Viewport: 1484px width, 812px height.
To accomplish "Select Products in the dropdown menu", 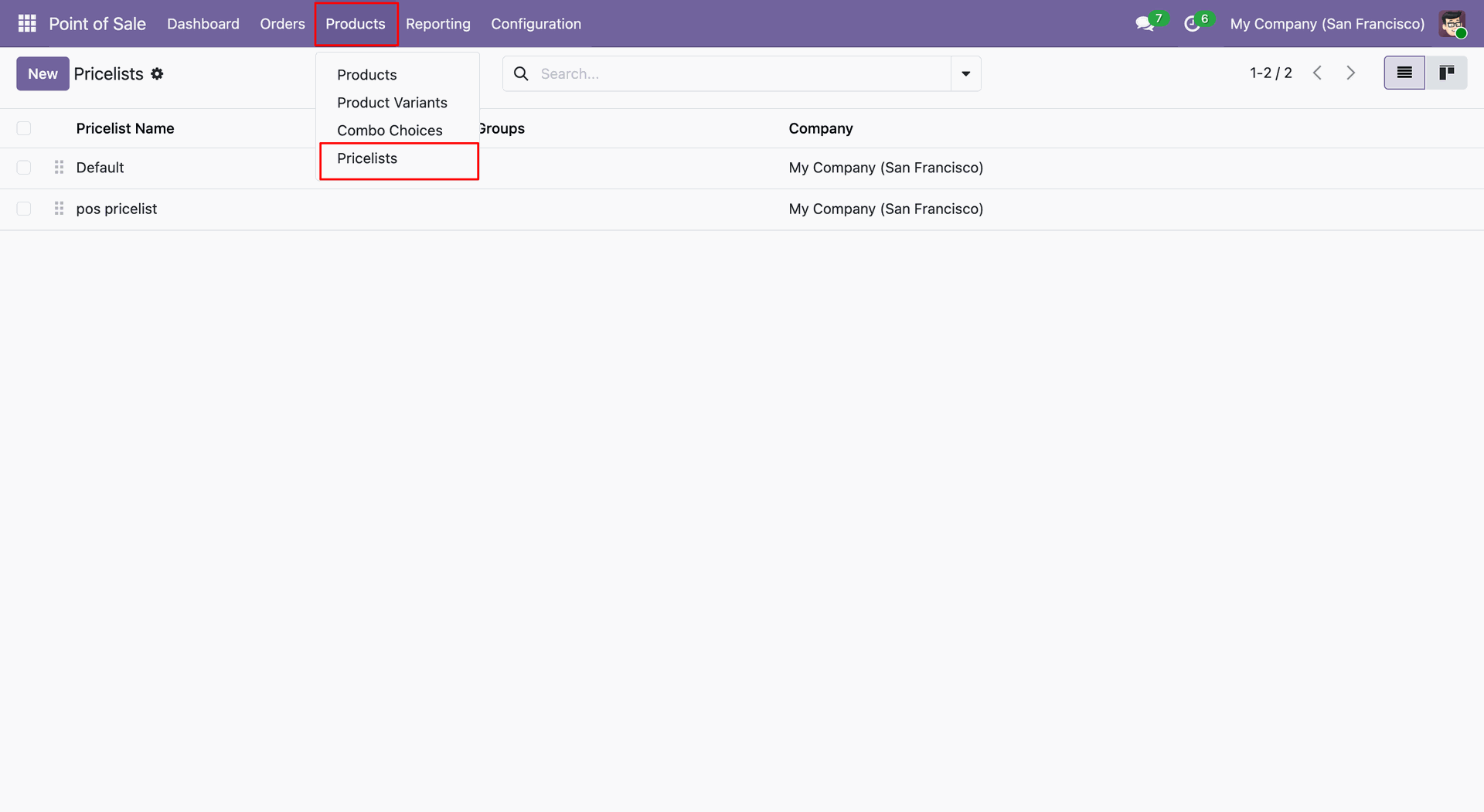I will pos(367,75).
